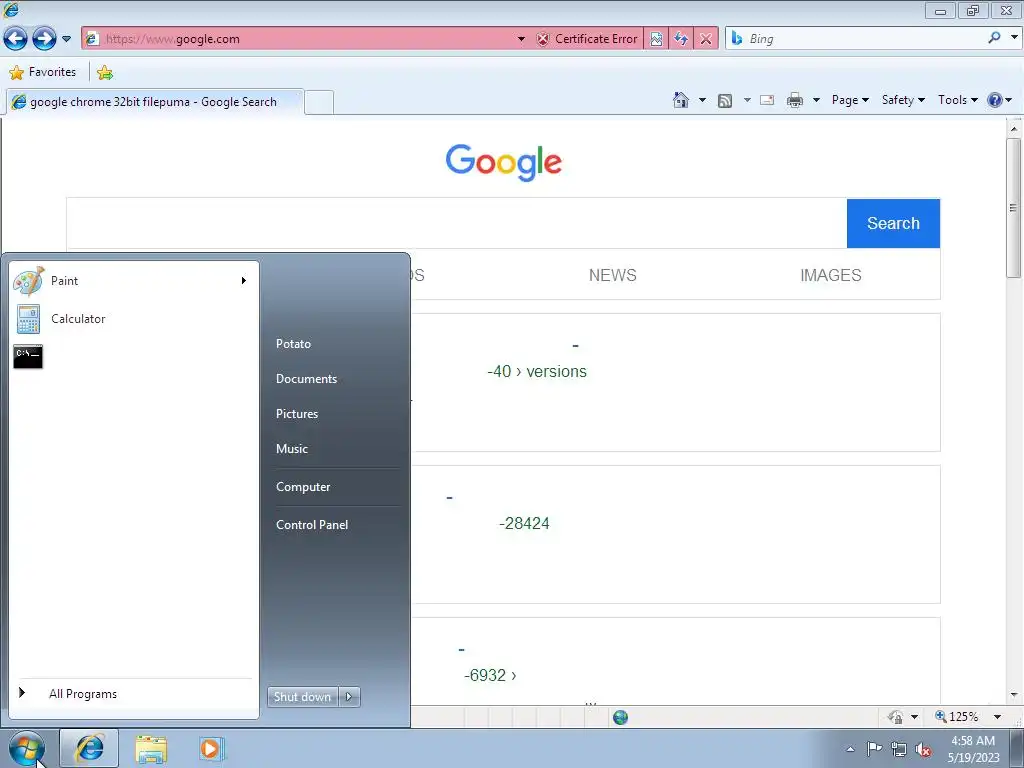The width and height of the screenshot is (1024, 768).
Task: Open Windows Explorer taskbar icon
Action: tap(151, 749)
